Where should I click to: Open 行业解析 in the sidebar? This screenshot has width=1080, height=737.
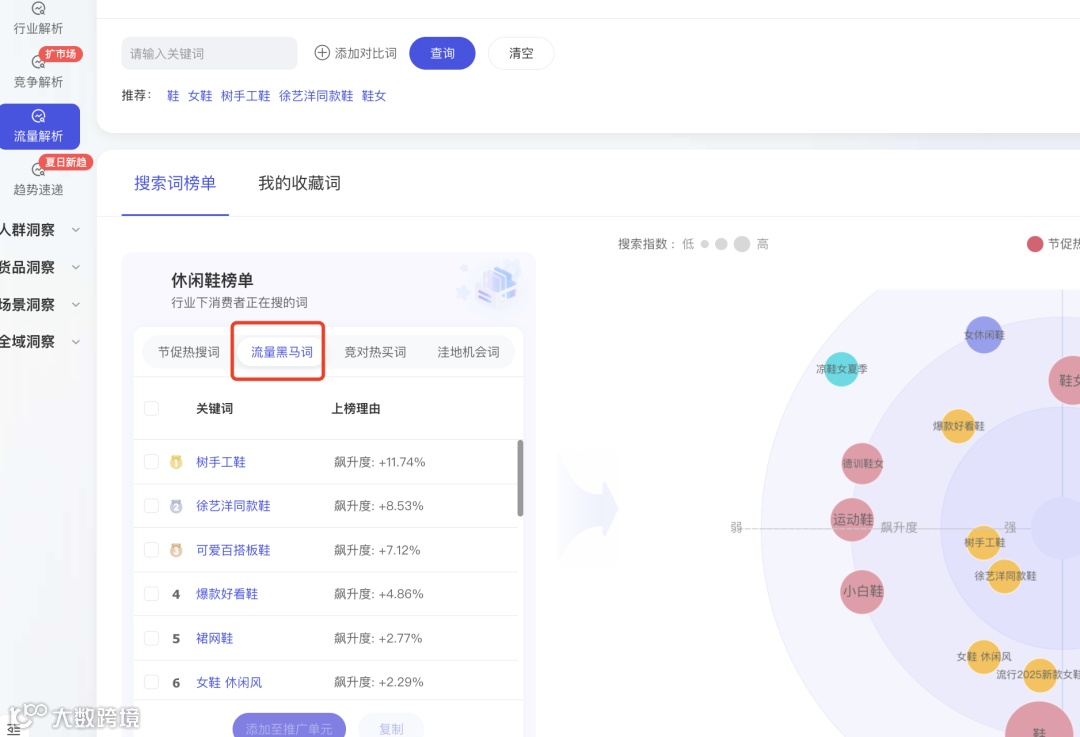pos(38,19)
